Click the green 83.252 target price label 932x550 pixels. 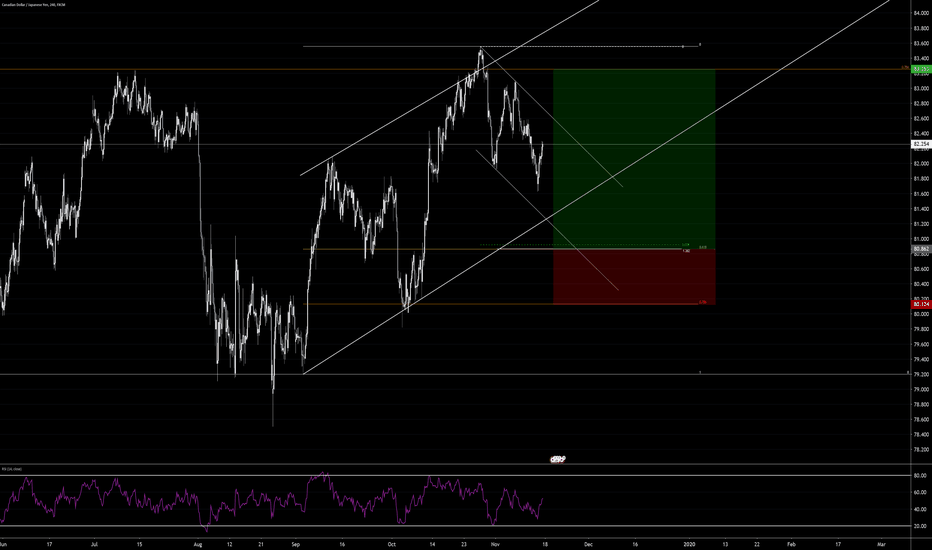pyautogui.click(x=920, y=69)
